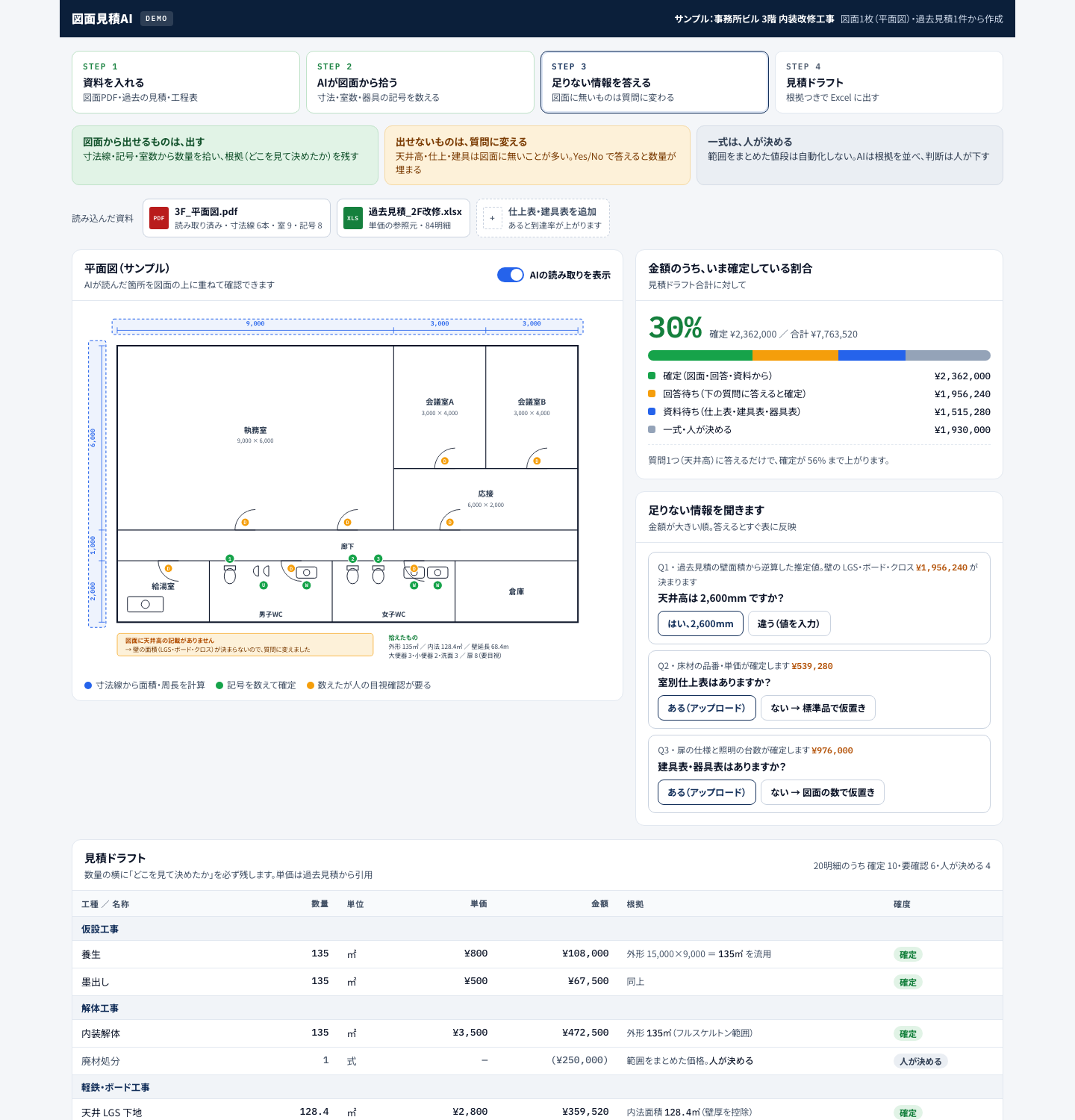Open STEP 4 見積ドラフト
This screenshot has height=1120, width=1075.
(x=889, y=82)
